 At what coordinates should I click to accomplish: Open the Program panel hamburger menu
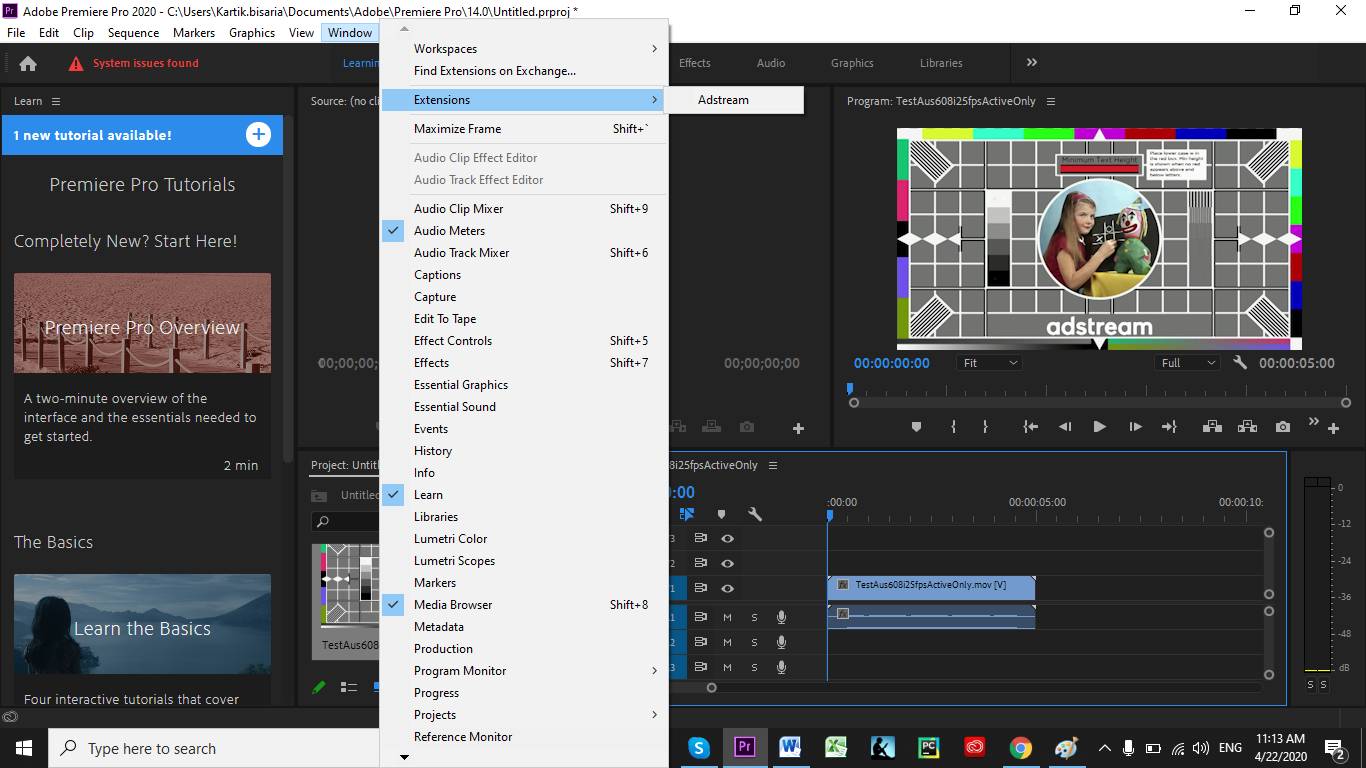point(1051,101)
